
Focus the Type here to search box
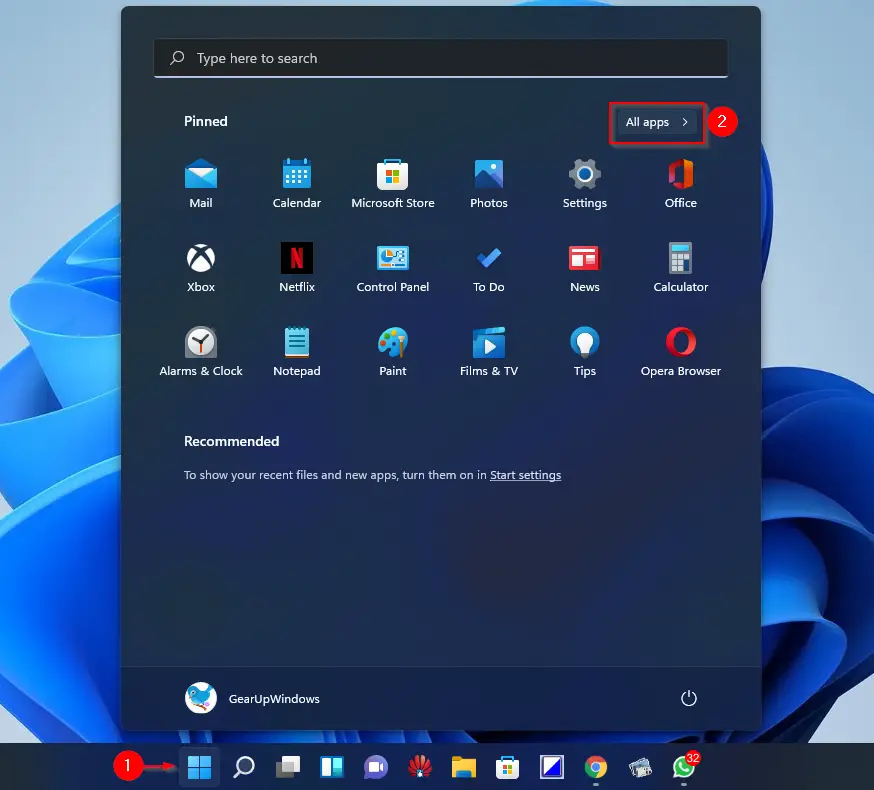tap(440, 58)
